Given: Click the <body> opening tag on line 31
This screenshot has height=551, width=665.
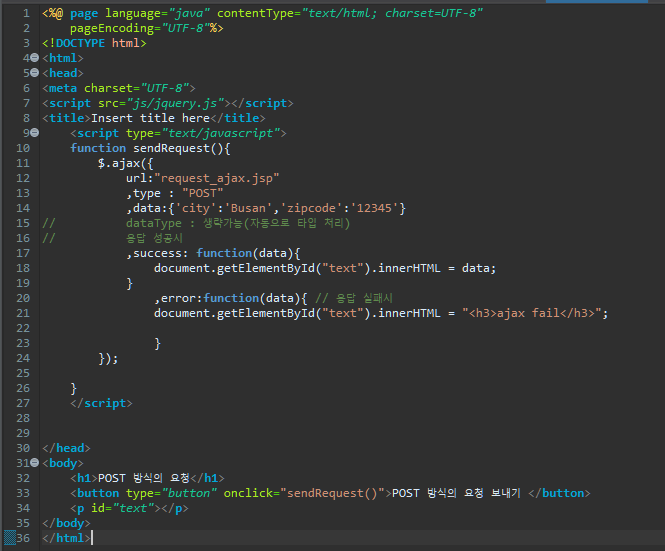Looking at the screenshot, I should (63, 463).
